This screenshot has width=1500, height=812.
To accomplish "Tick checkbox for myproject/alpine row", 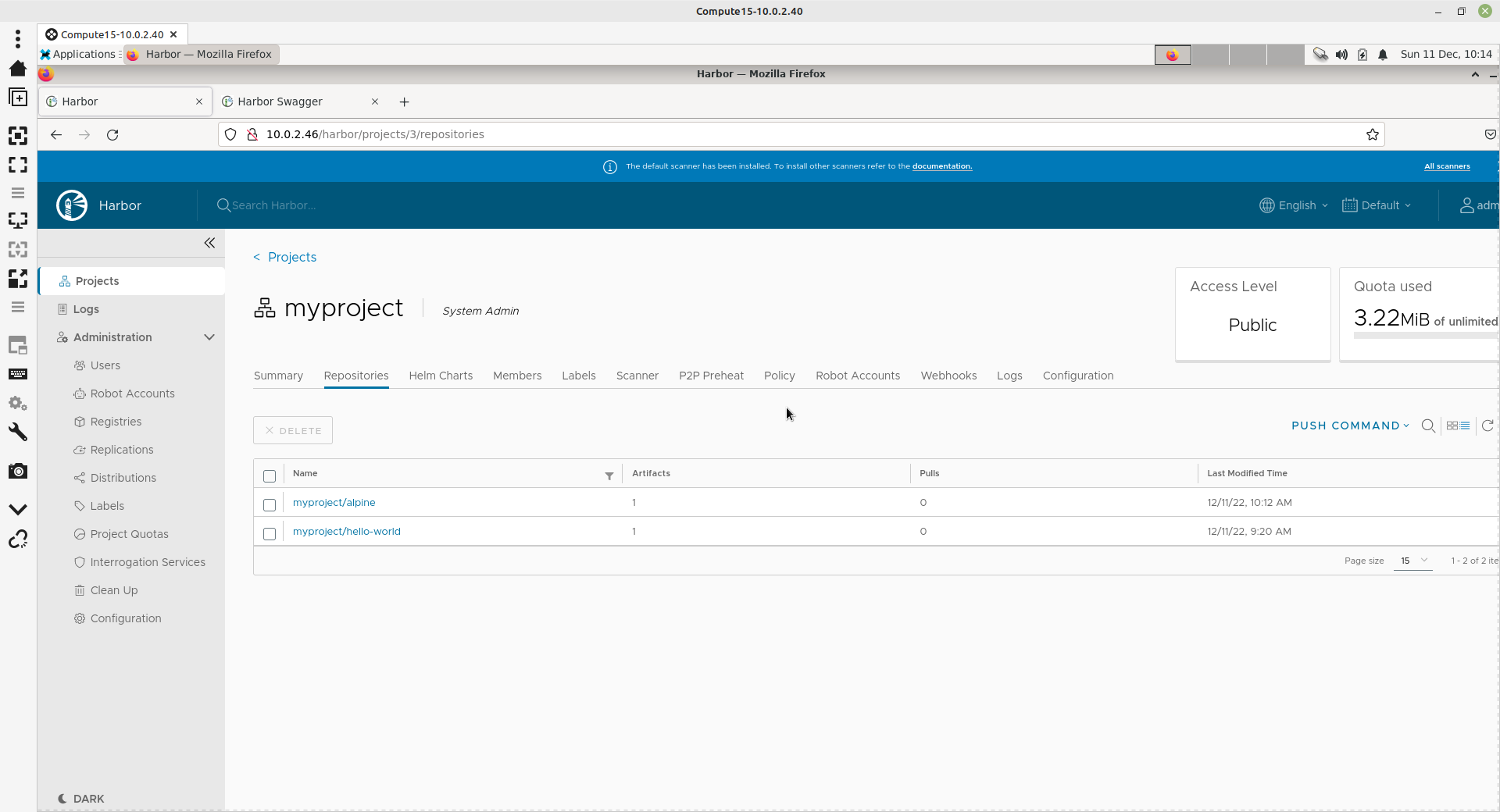I will coord(270,505).
